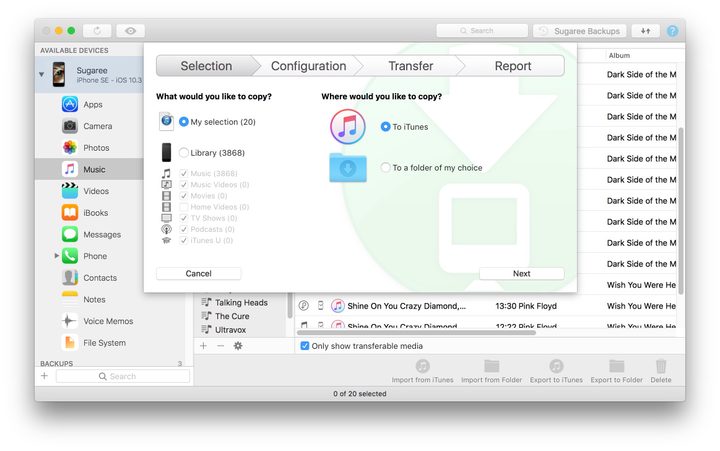Open the Phone section icon
Viewport: 720px width, 451px height.
coord(70,256)
